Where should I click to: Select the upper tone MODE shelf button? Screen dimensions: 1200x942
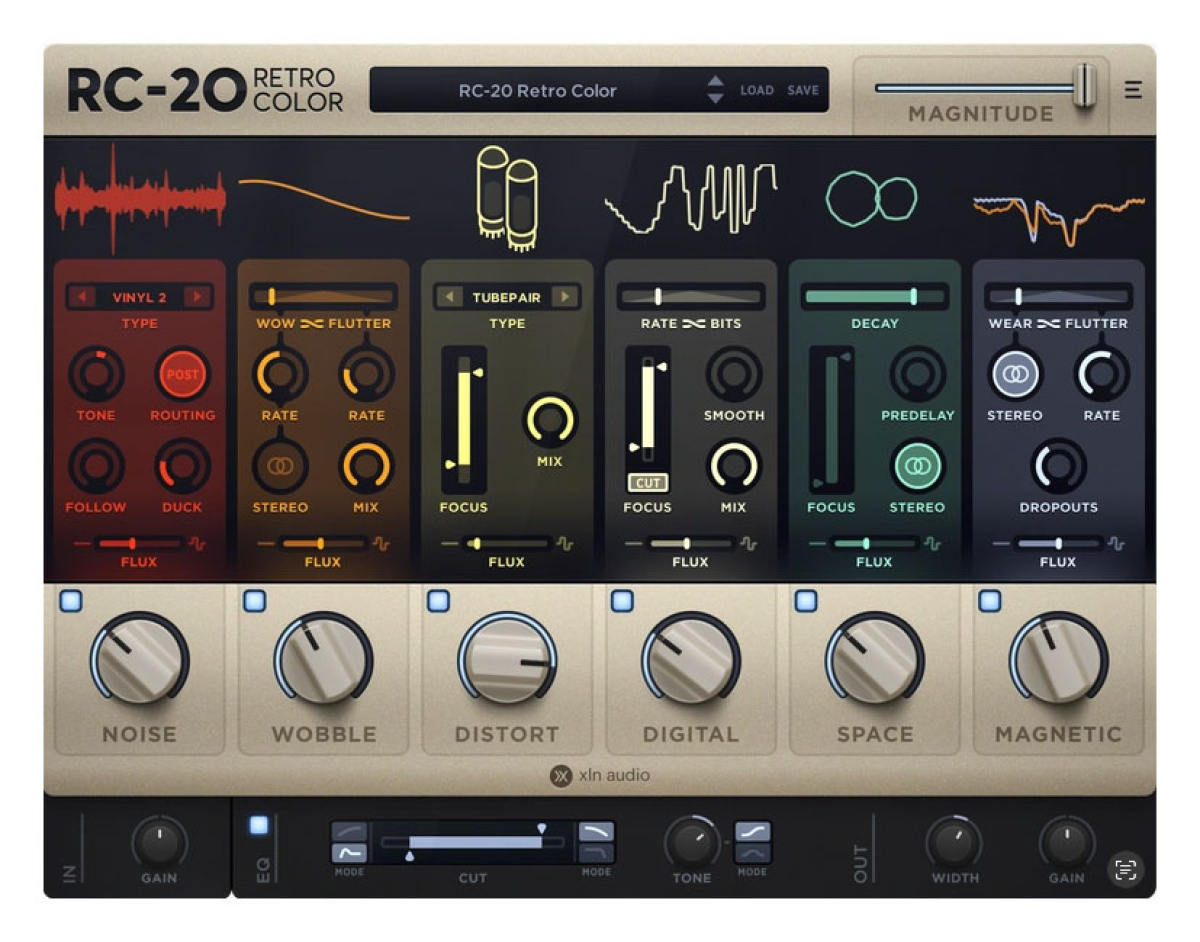[753, 832]
